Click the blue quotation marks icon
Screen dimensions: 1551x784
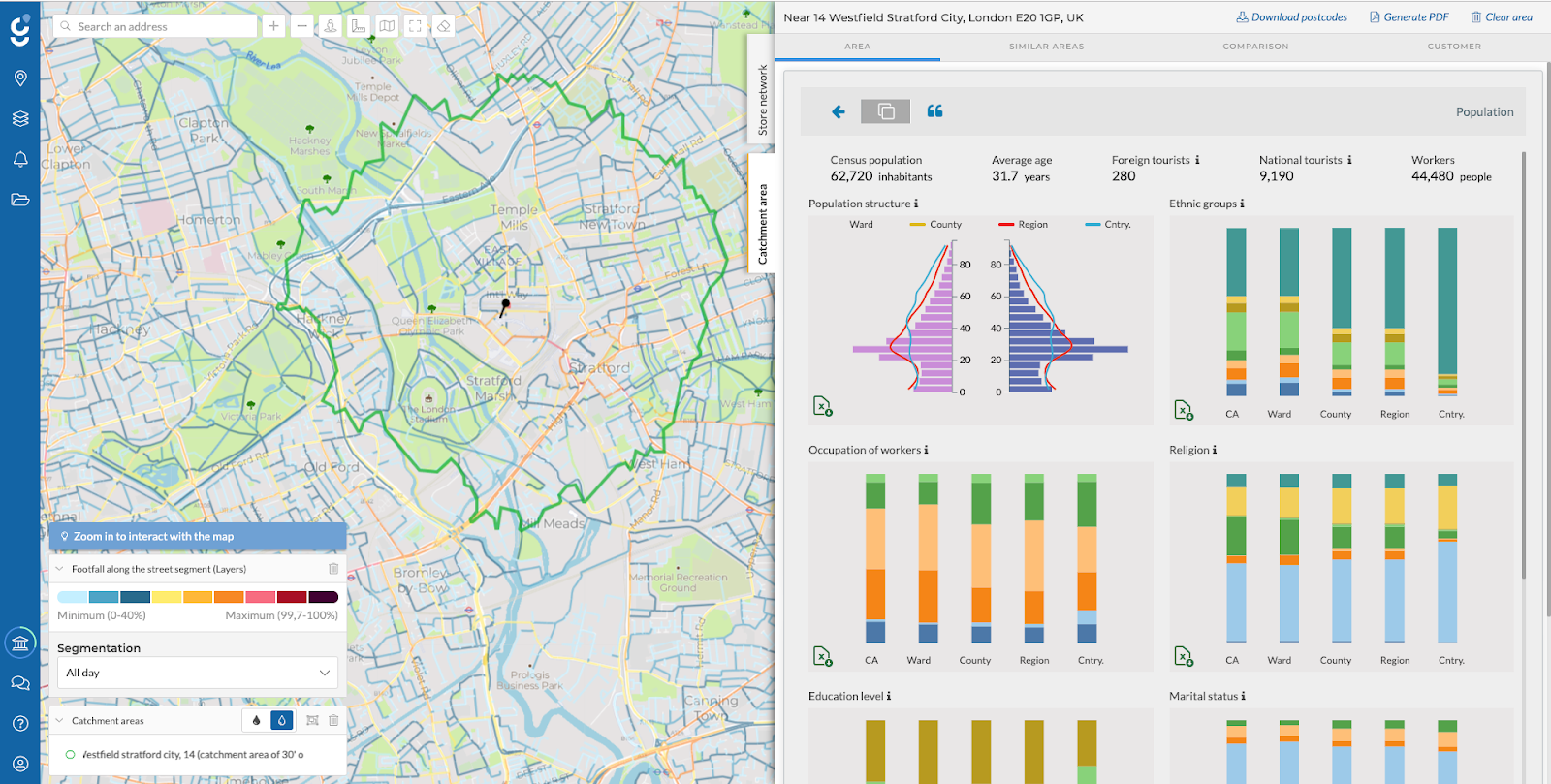point(934,111)
